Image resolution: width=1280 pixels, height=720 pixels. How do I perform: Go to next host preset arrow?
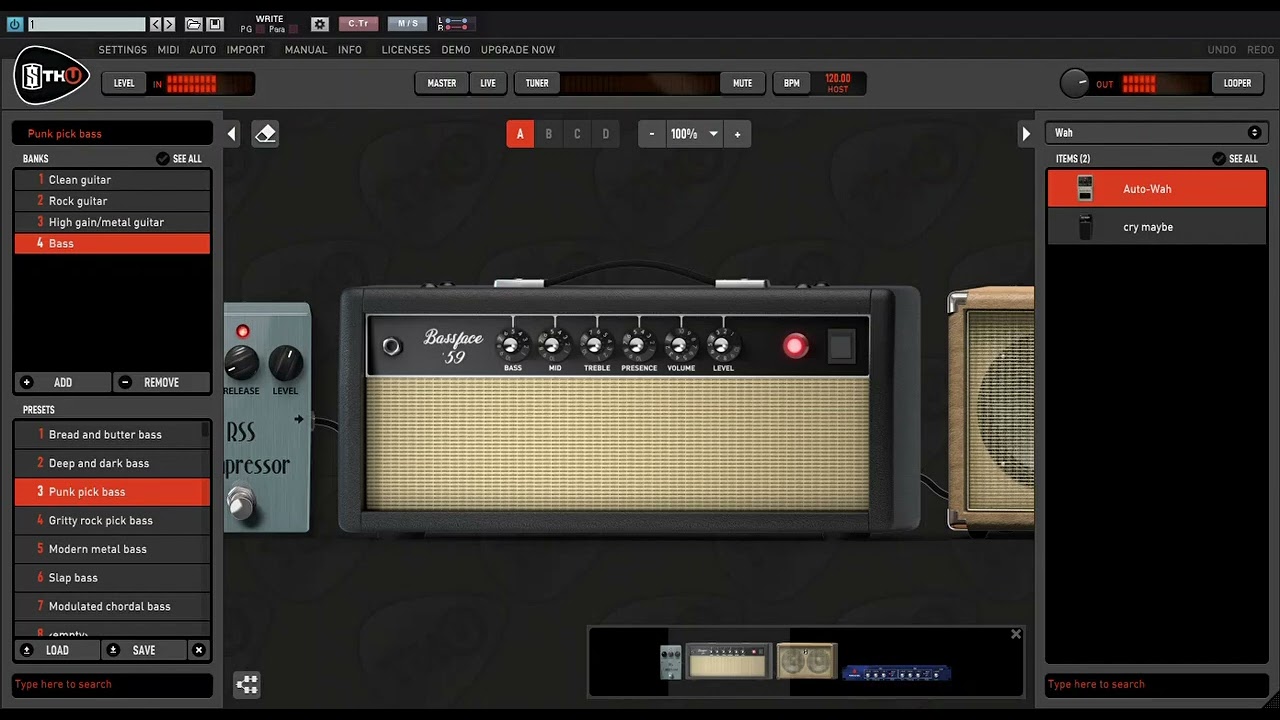coord(169,24)
